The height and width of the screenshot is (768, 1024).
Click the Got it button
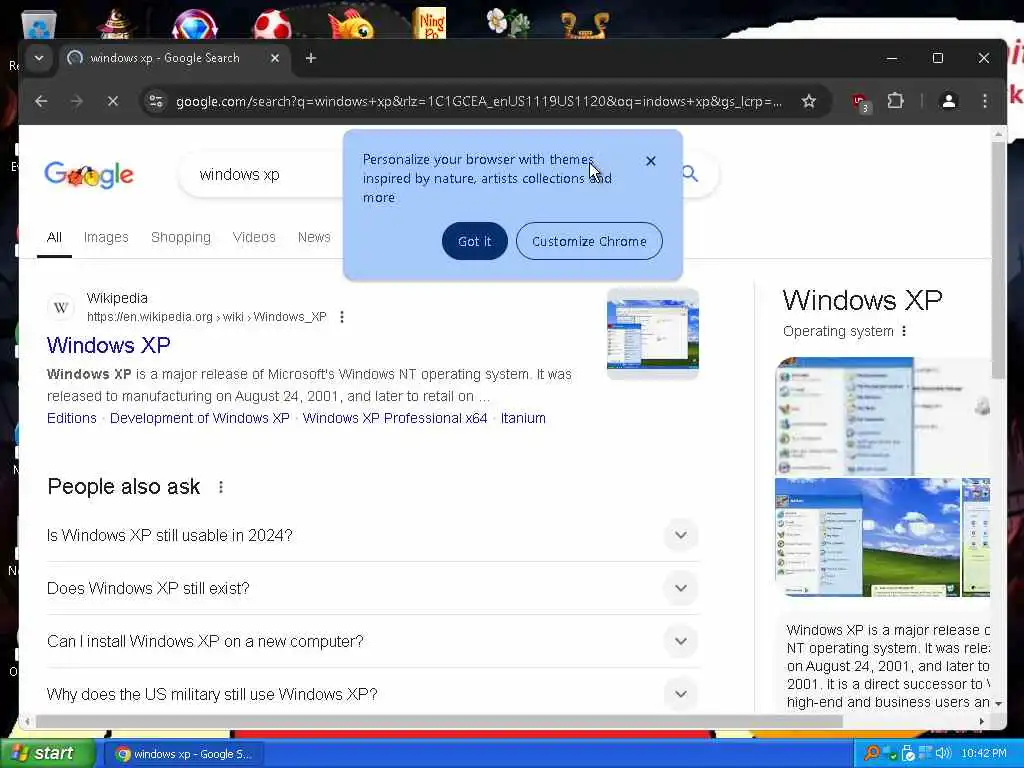(475, 241)
